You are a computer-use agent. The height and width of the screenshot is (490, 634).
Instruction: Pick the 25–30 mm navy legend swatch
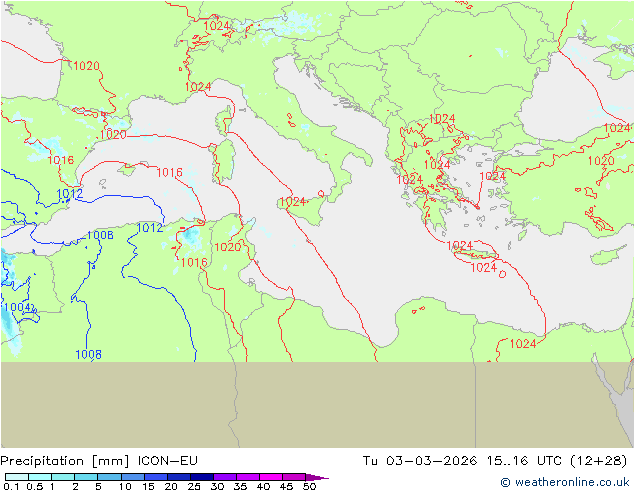point(202,477)
